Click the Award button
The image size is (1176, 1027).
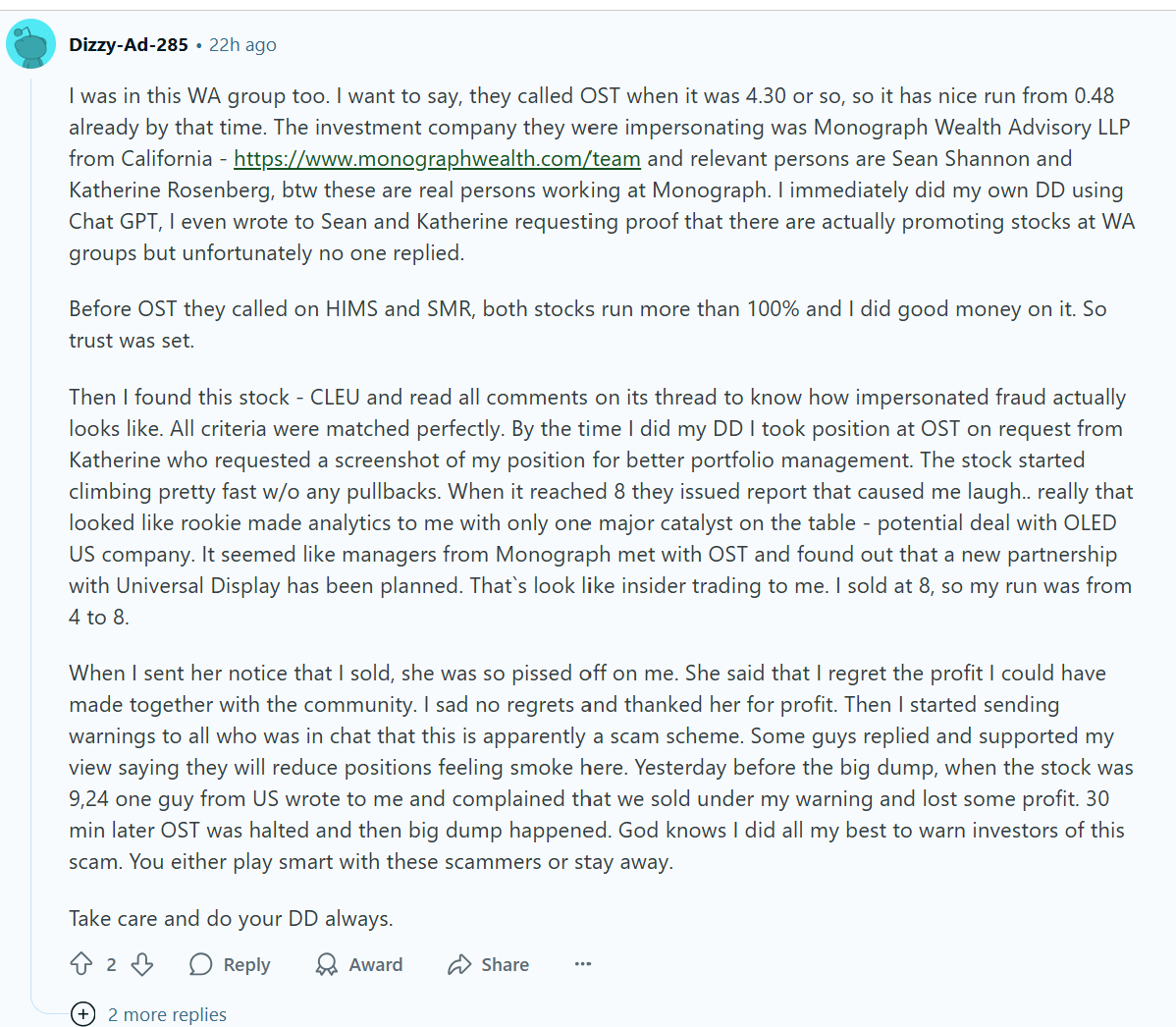[x=376, y=964]
